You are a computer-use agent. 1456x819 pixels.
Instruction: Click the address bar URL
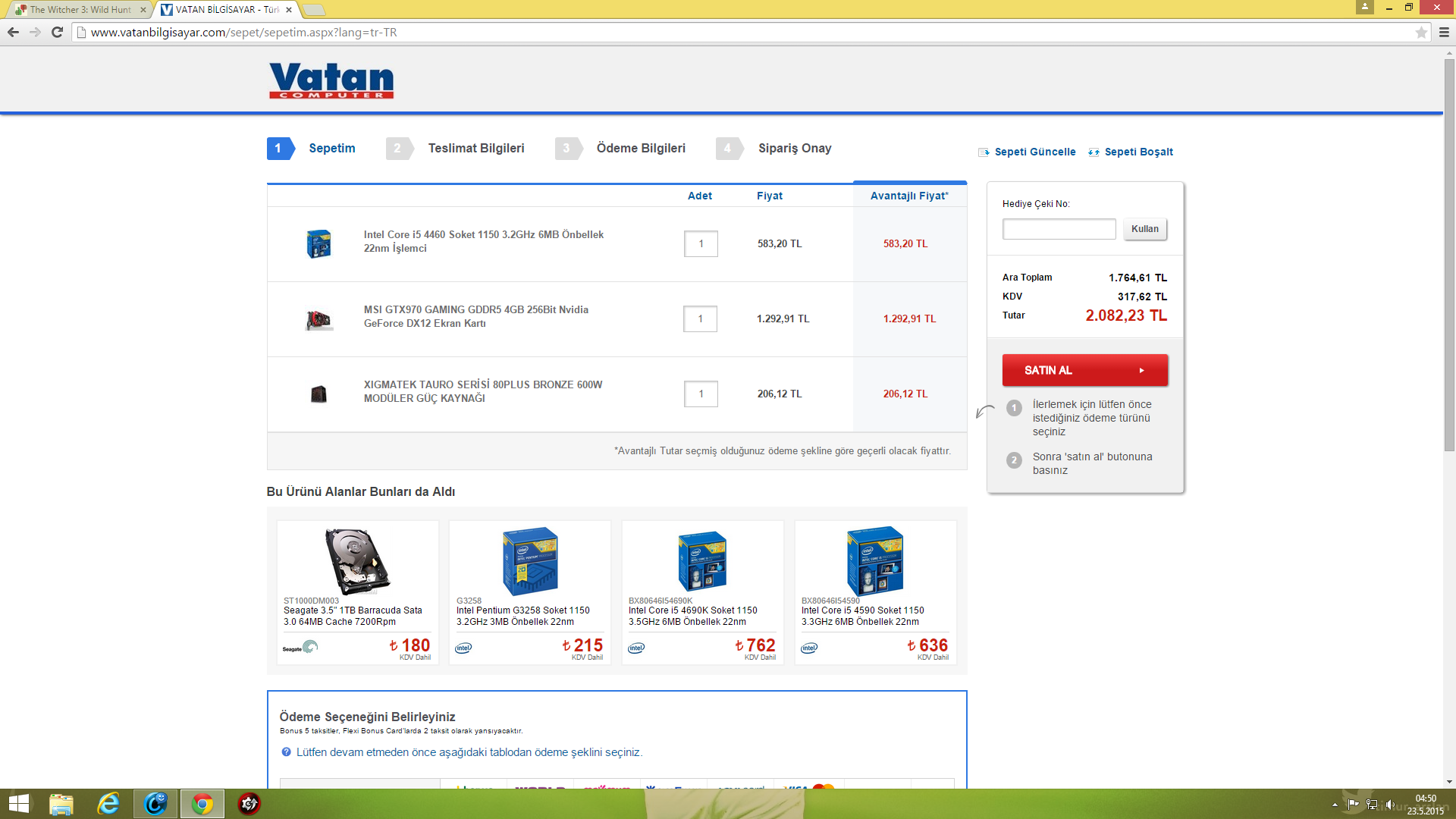pyautogui.click(x=243, y=33)
